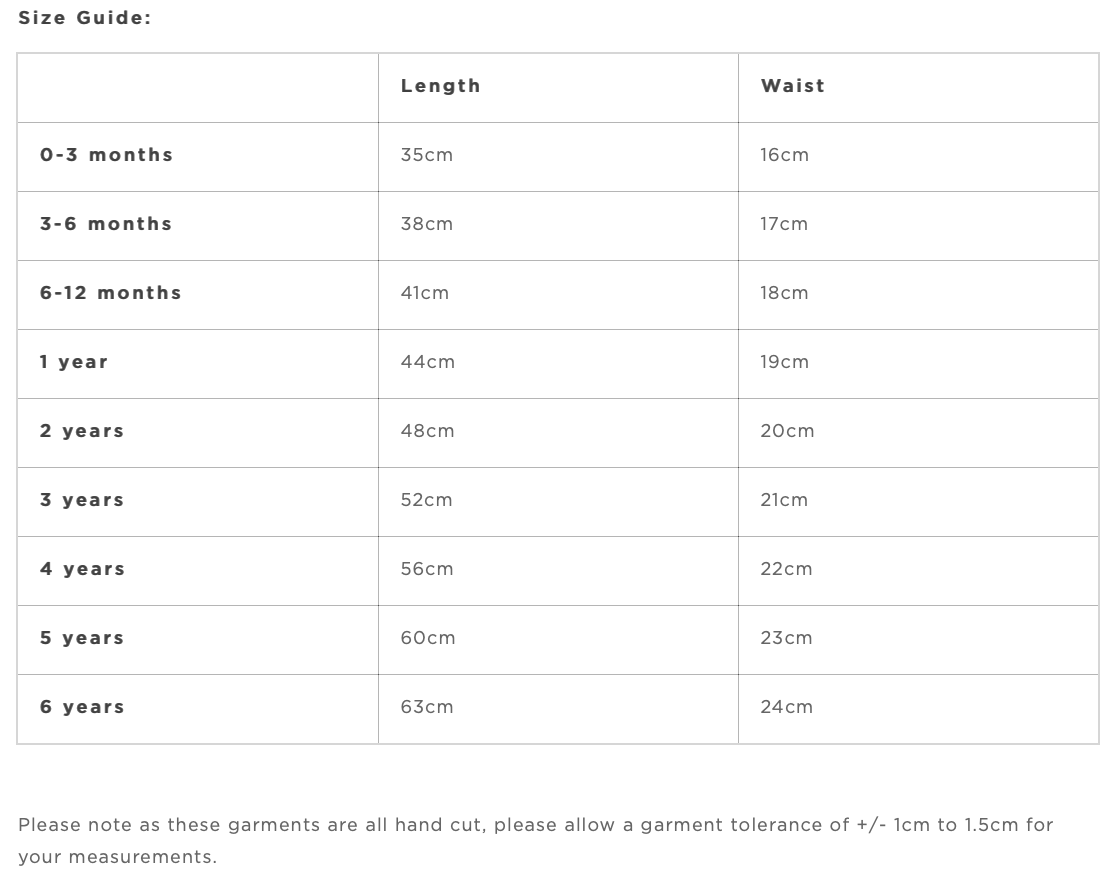Click the 35cm length cell

[427, 155]
